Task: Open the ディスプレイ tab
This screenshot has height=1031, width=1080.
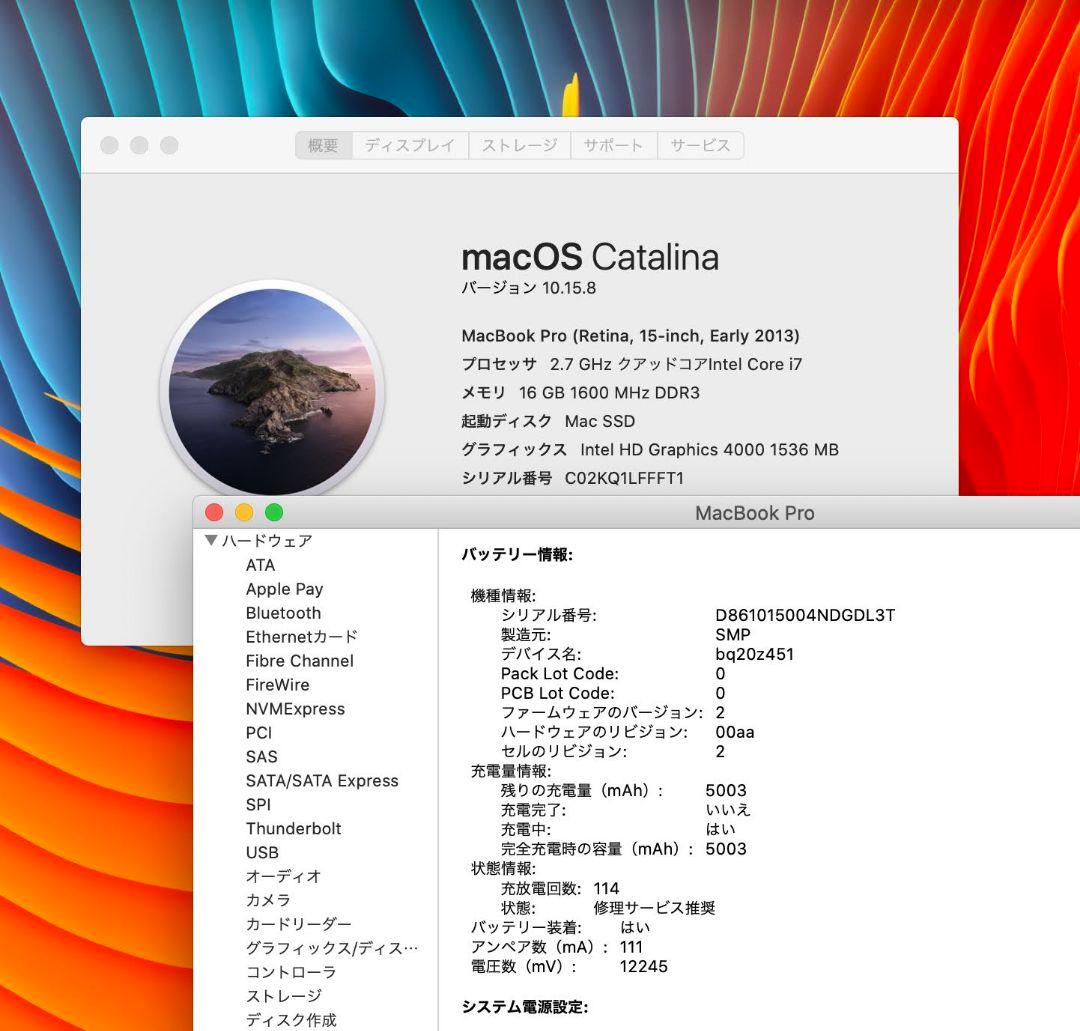Action: click(x=411, y=145)
